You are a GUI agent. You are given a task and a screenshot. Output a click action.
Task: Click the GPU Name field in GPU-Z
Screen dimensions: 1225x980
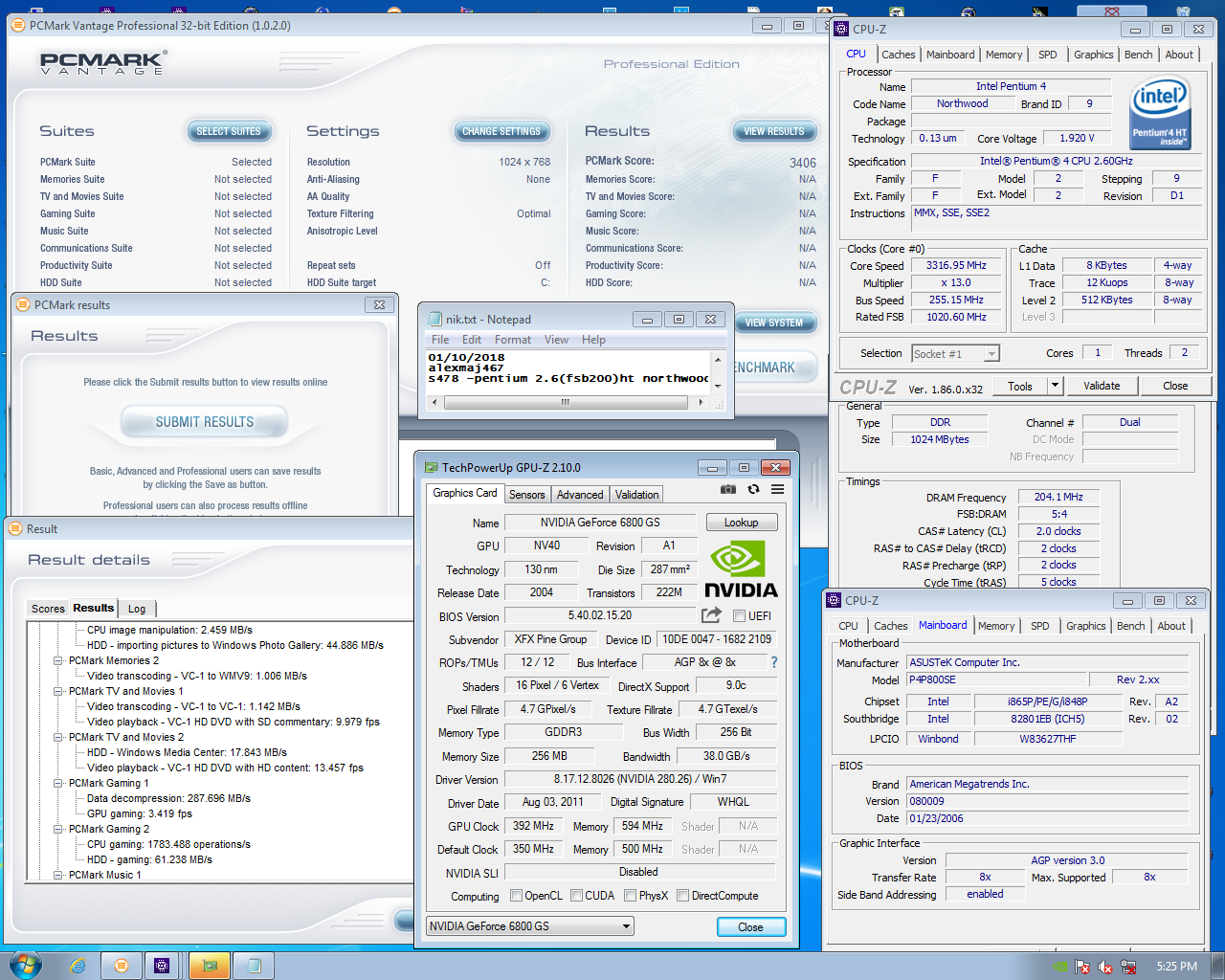point(600,523)
